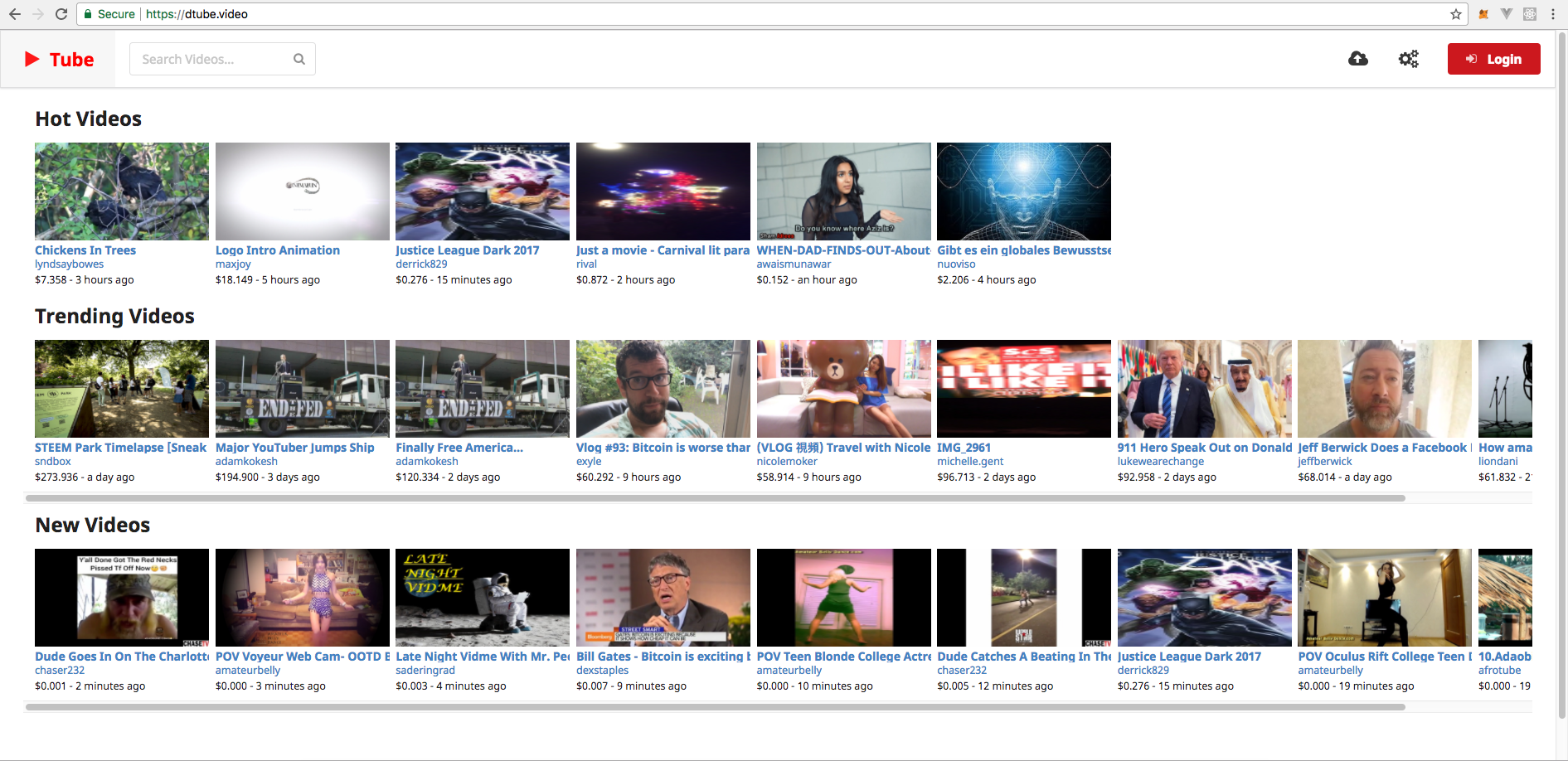The width and height of the screenshot is (1568, 761).
Task: Open the Logo Intro Animation video title
Action: pos(278,250)
